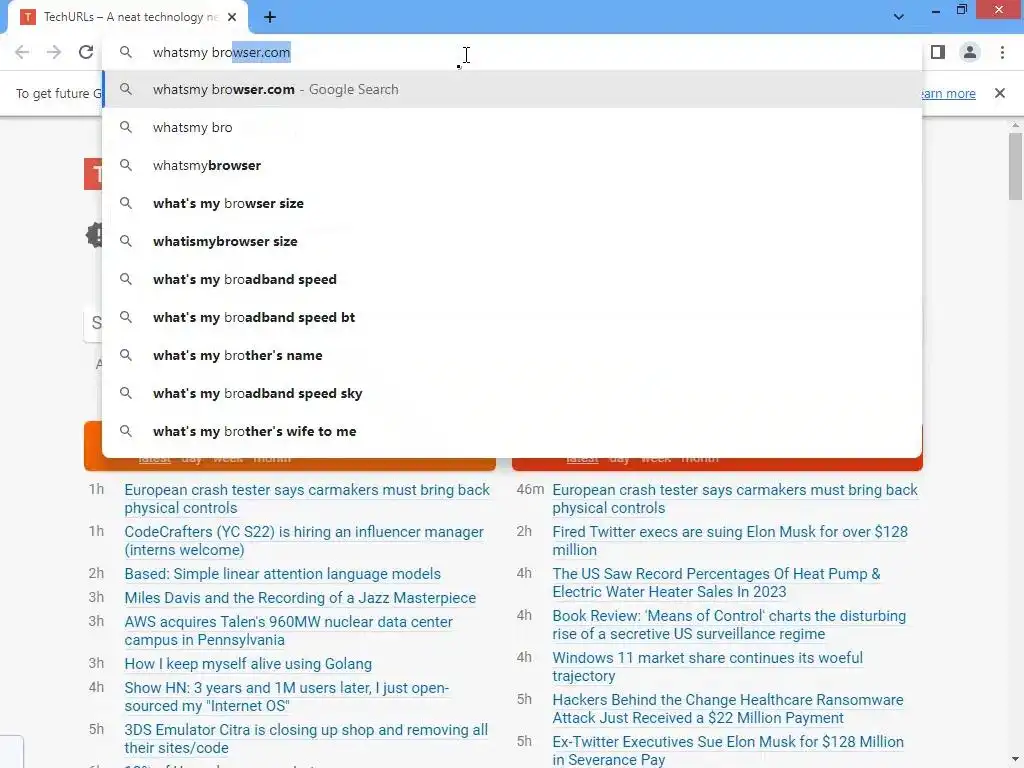Open 'Book Review: Means of Control' article
1024x768 pixels.
point(729,625)
